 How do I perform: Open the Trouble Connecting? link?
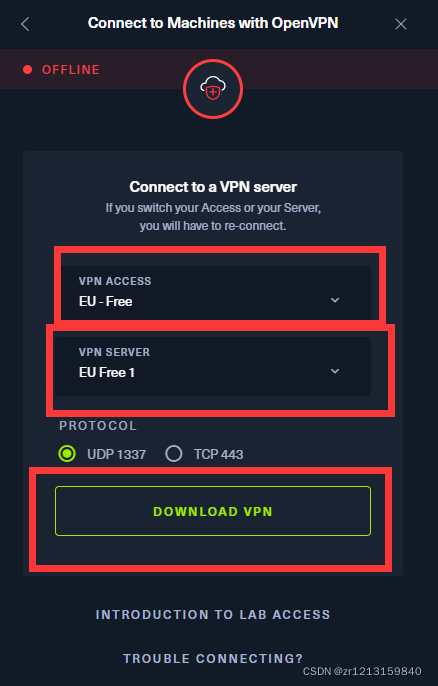tap(213, 658)
